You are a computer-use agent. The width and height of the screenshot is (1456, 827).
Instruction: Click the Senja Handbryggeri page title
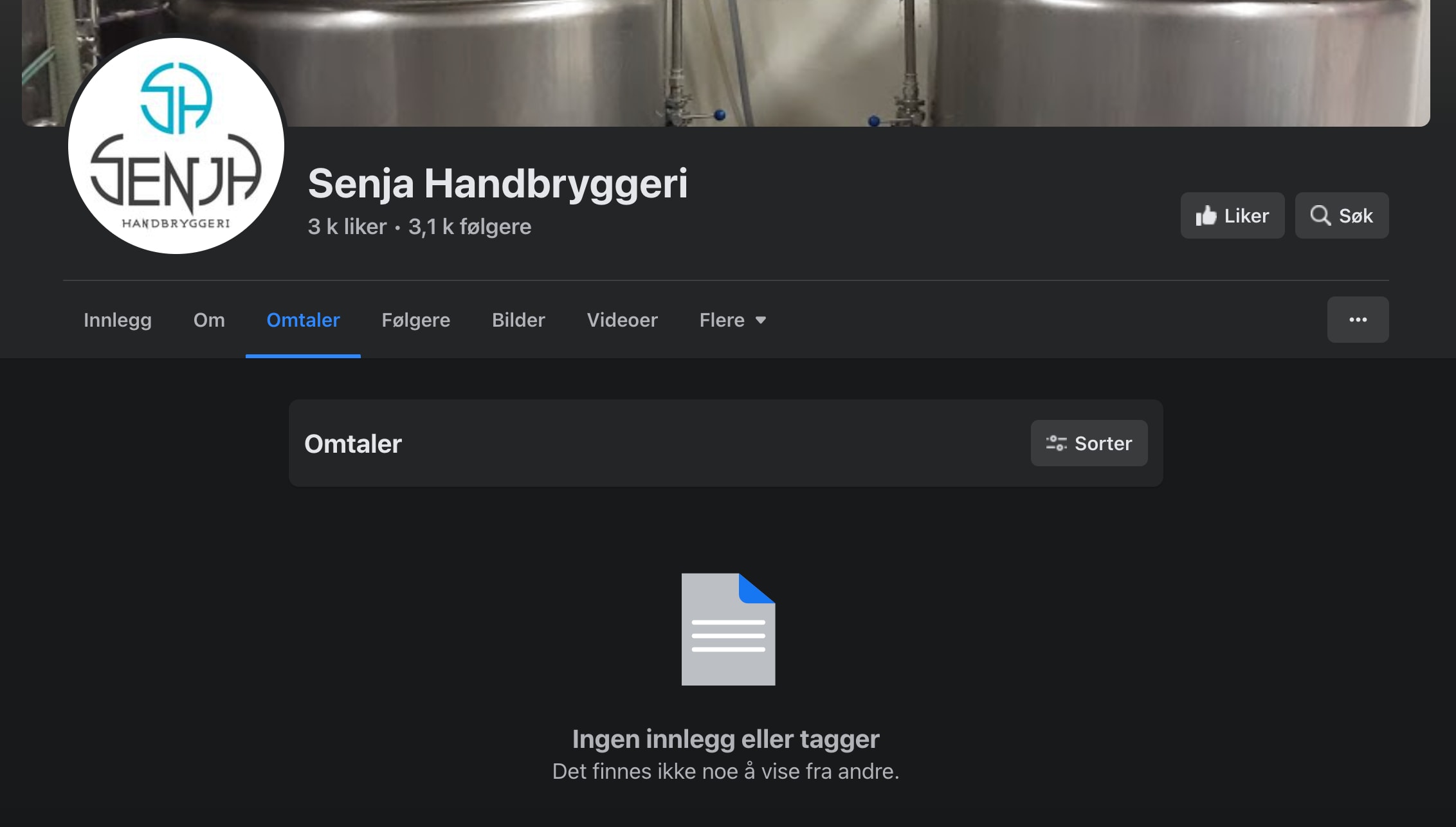click(498, 183)
